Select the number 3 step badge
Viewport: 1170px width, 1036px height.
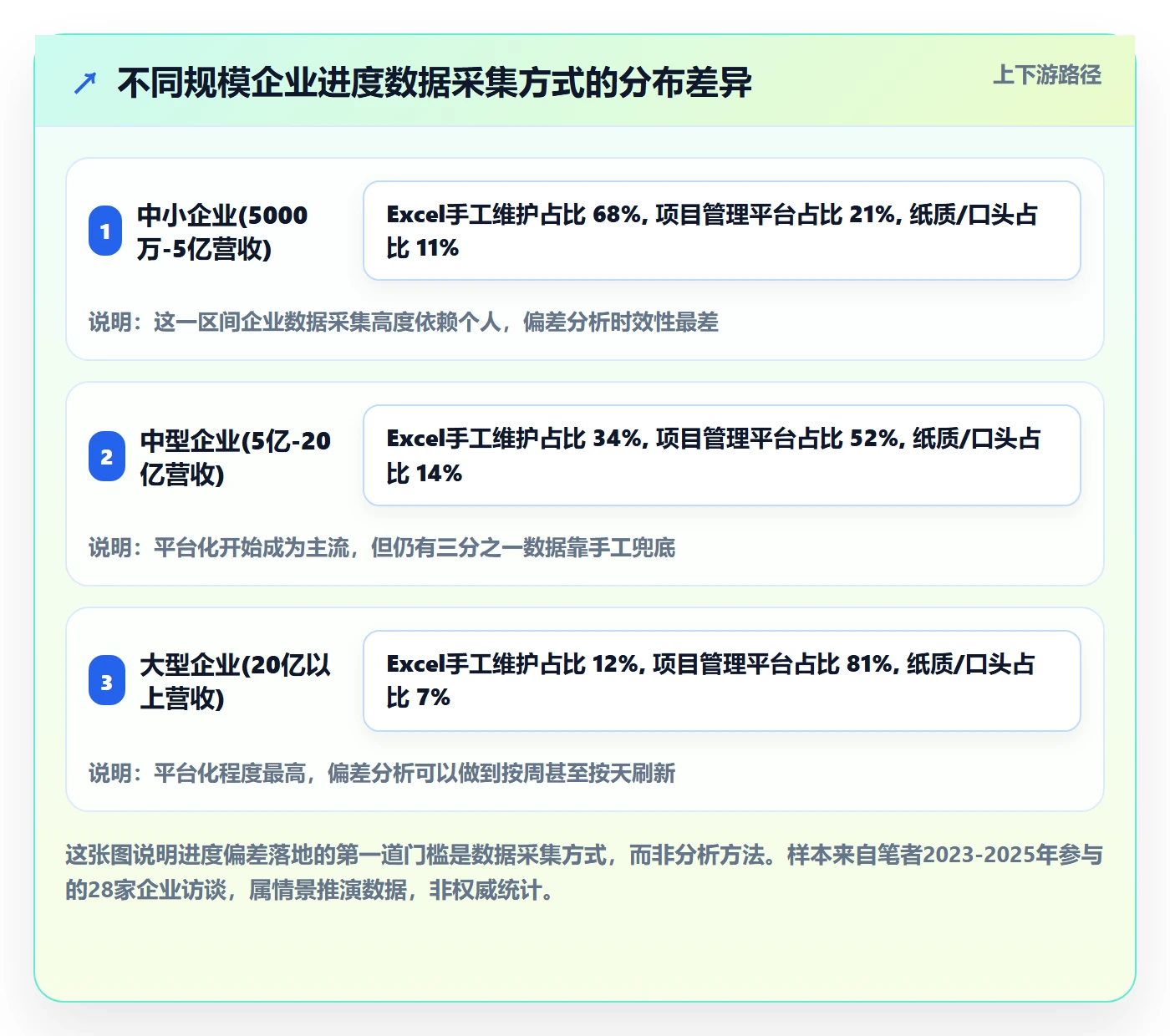107,682
